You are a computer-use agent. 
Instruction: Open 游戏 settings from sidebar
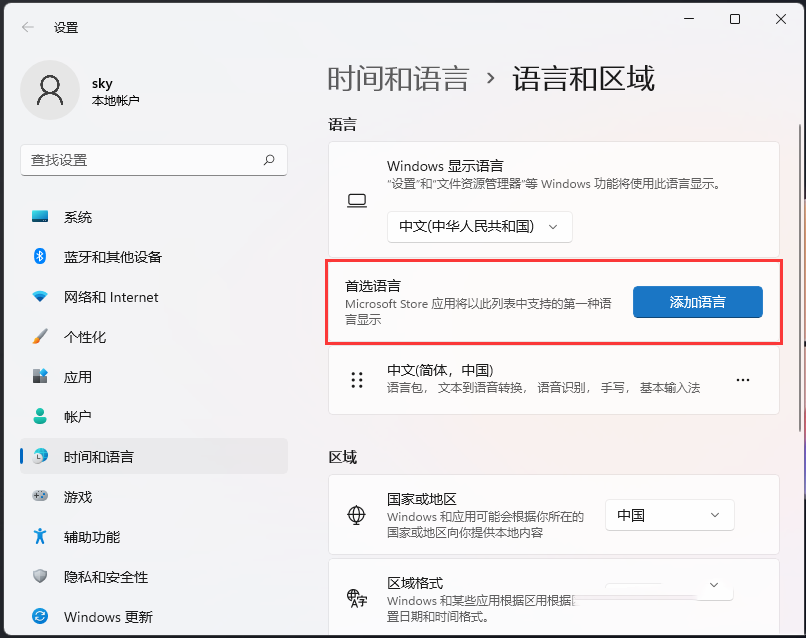tap(38, 496)
